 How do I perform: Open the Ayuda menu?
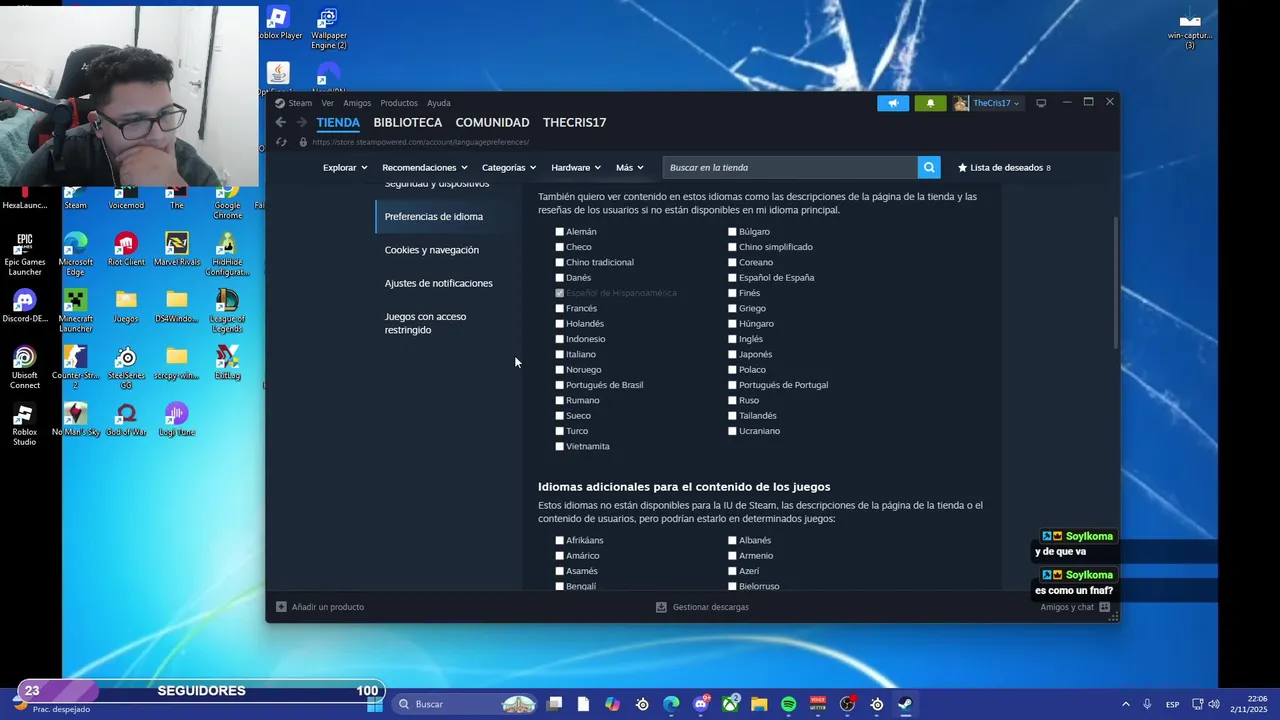439,103
